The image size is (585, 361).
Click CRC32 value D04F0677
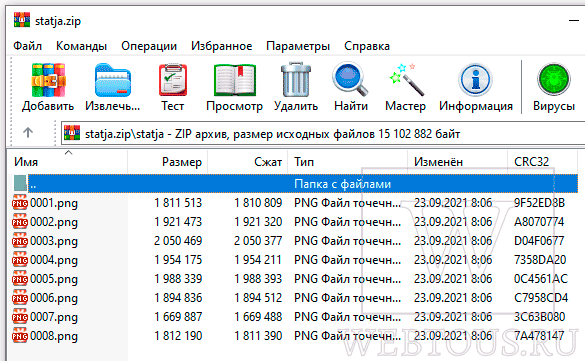539,241
